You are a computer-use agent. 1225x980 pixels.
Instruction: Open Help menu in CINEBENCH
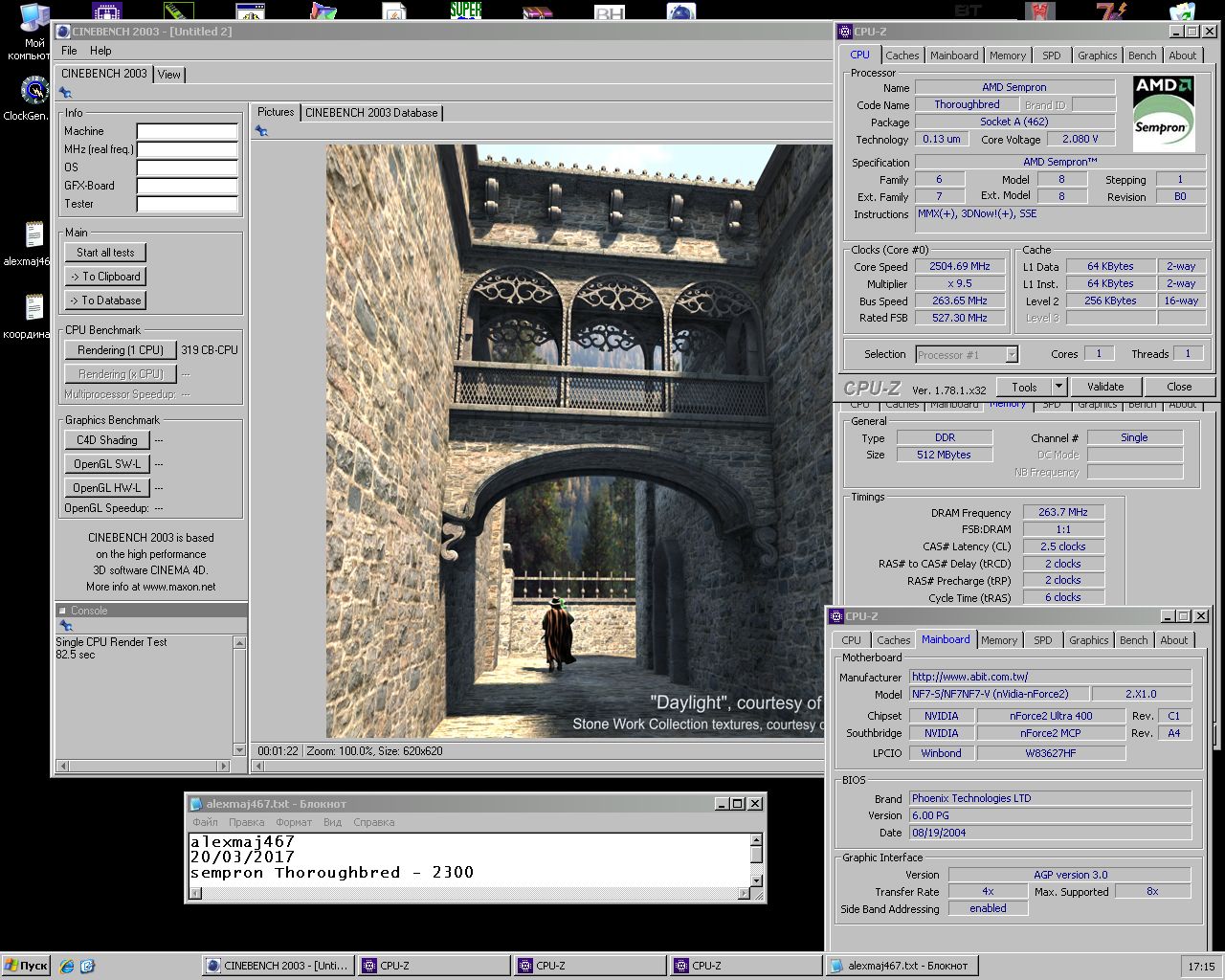(x=100, y=51)
